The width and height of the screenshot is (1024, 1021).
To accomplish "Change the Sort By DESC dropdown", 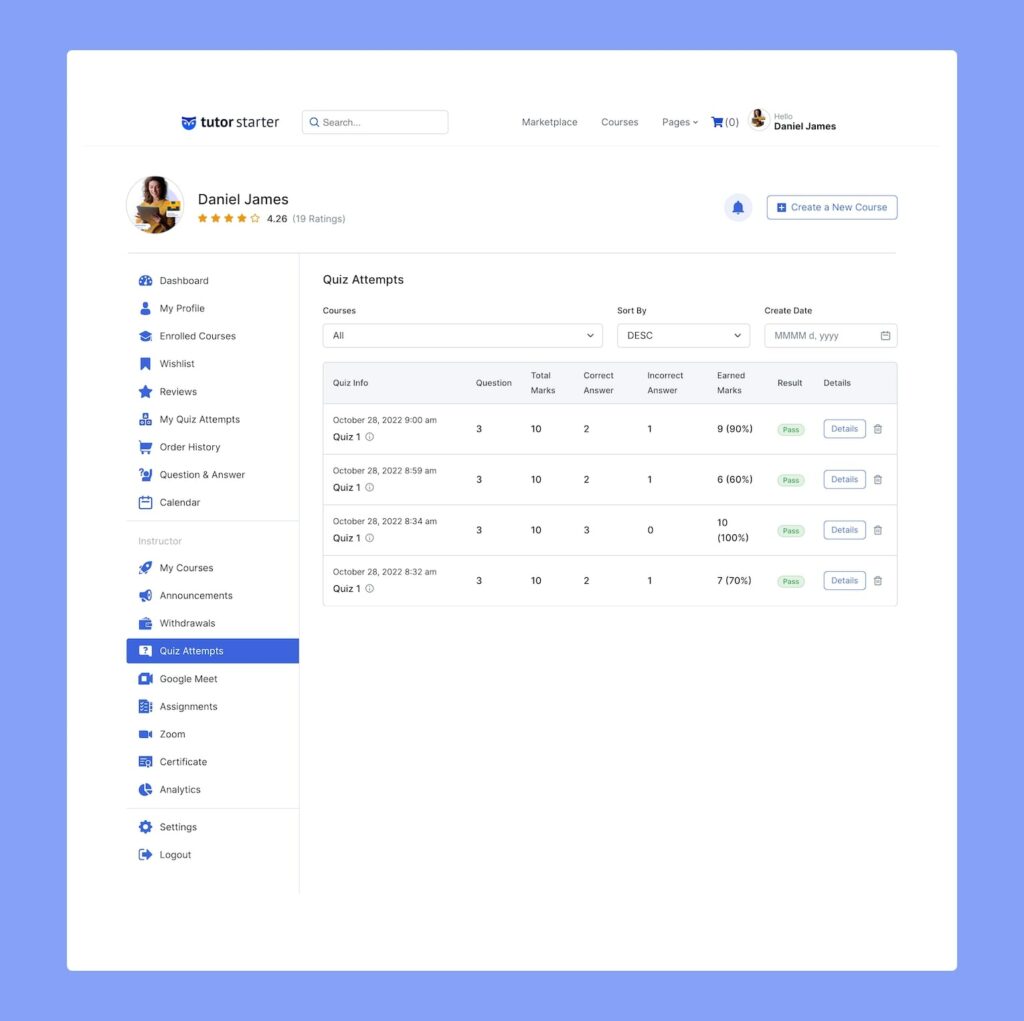I will [683, 335].
